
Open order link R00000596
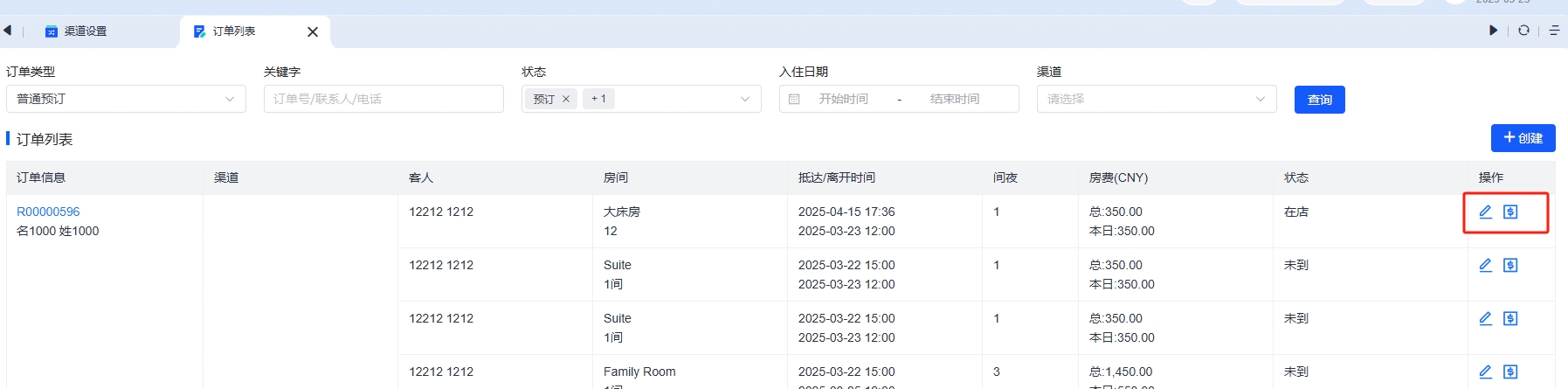click(x=48, y=212)
